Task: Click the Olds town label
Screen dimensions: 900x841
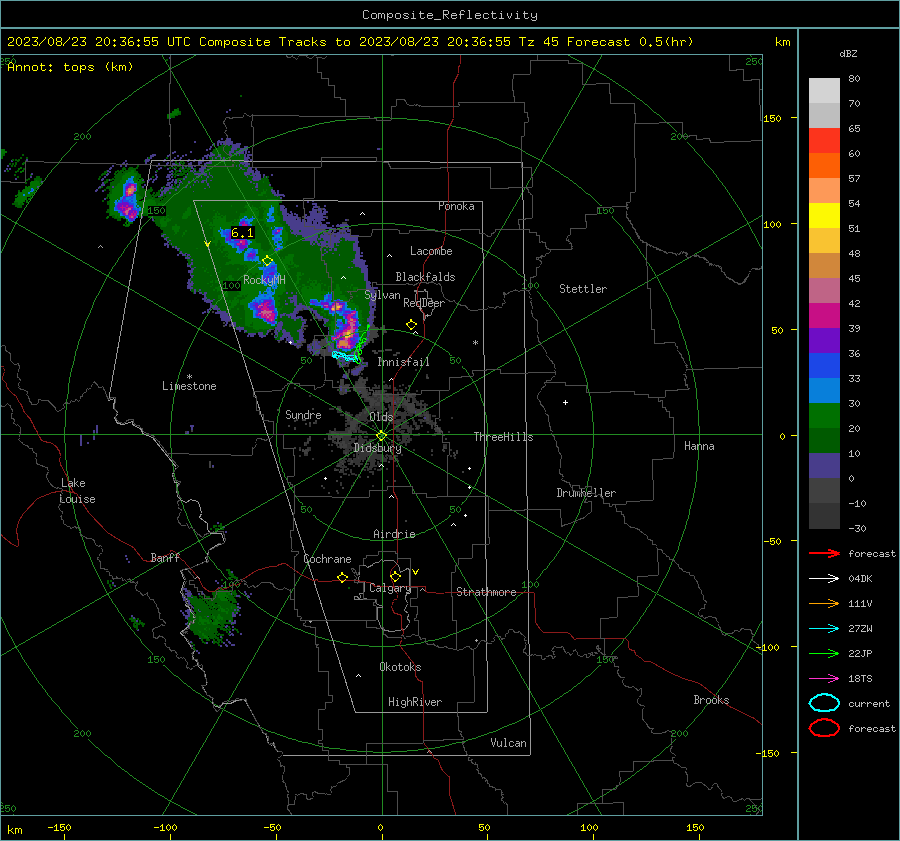Action: click(381, 417)
